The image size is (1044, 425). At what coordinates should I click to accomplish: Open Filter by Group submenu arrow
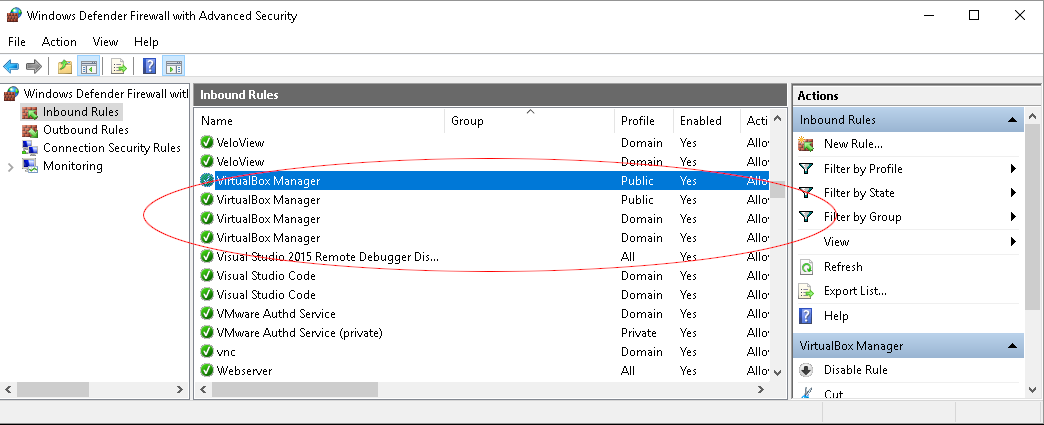click(1013, 216)
